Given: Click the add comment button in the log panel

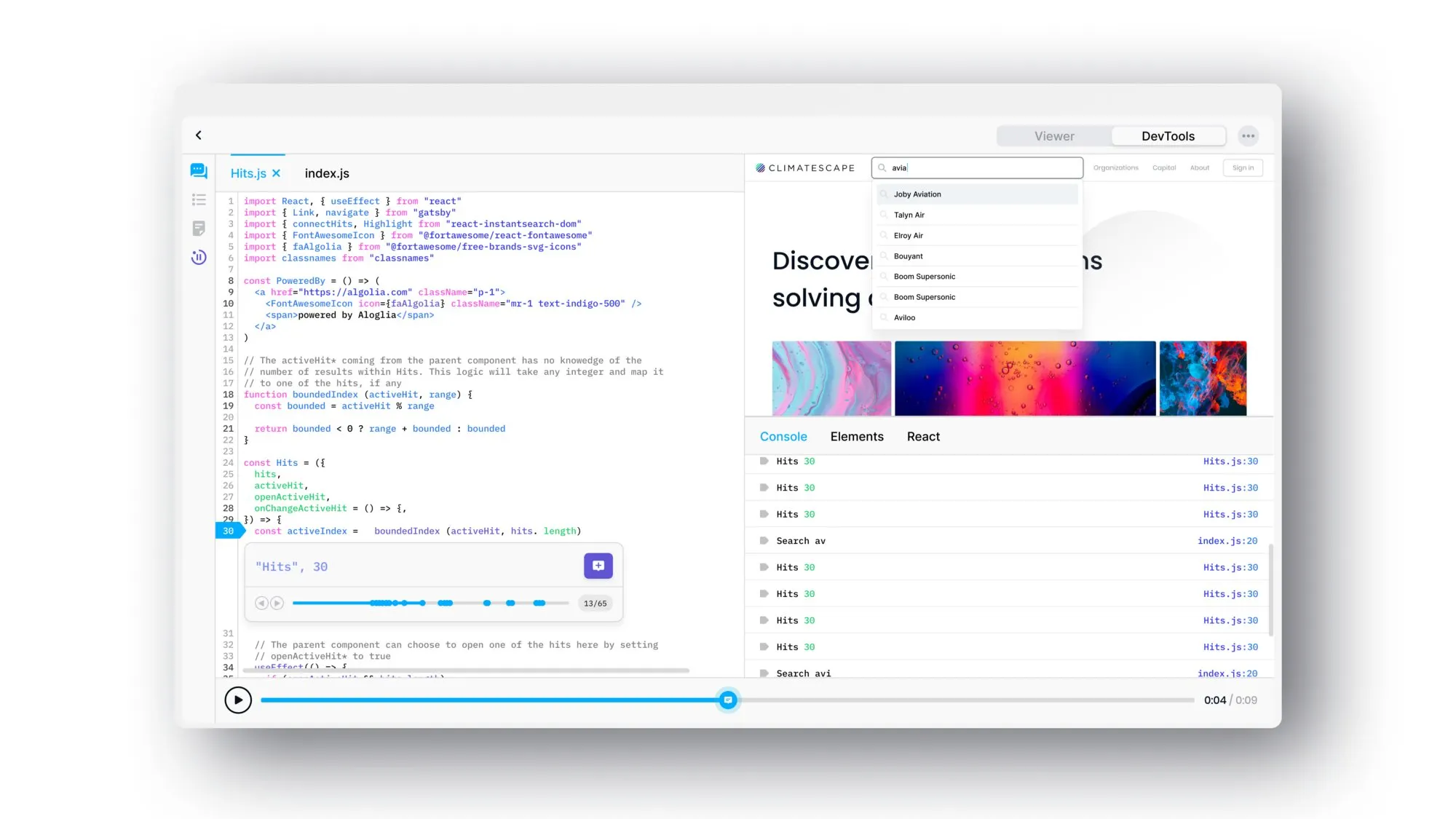Looking at the screenshot, I should 598,566.
